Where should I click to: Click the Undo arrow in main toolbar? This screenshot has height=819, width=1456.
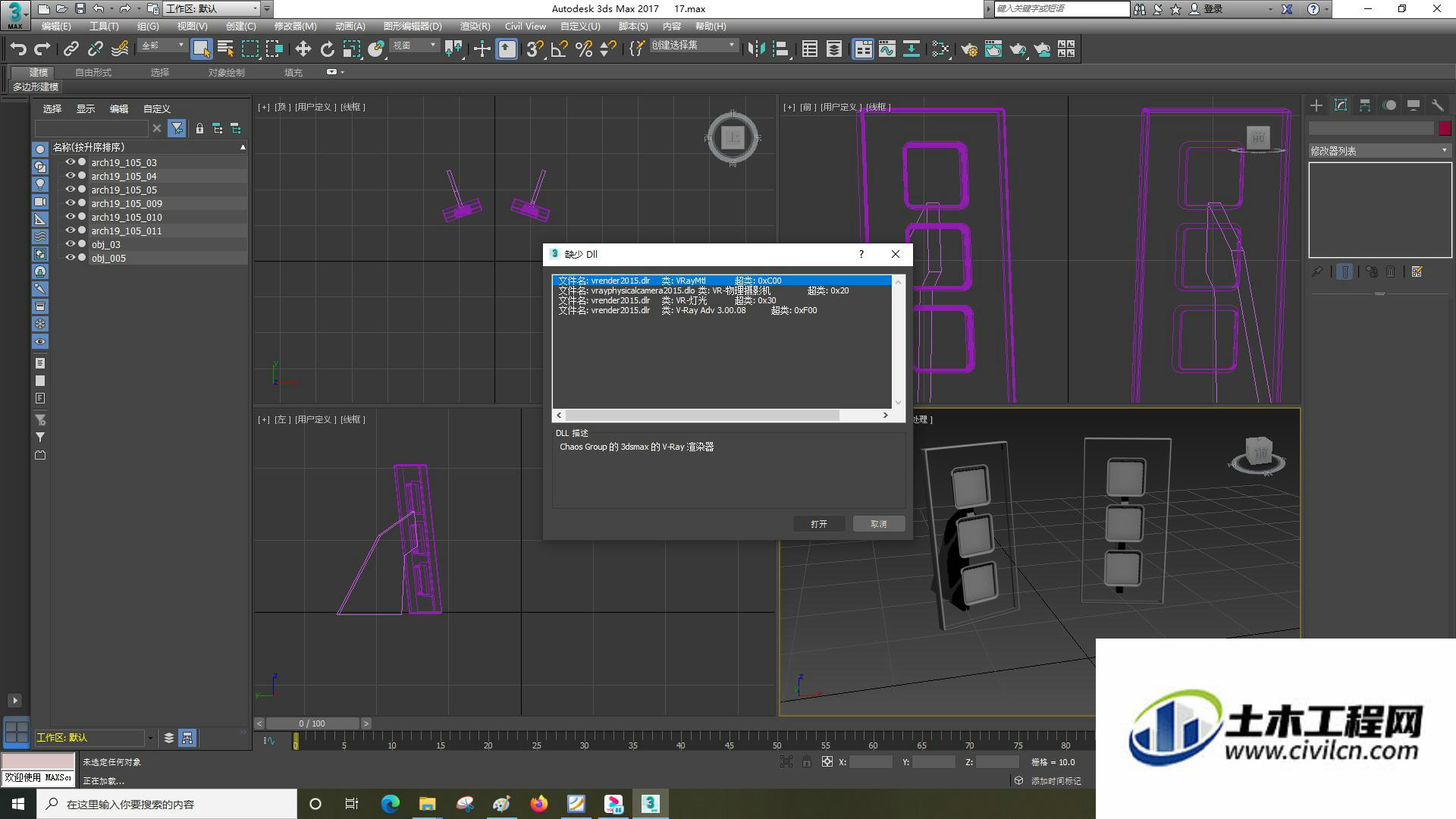click(x=18, y=49)
